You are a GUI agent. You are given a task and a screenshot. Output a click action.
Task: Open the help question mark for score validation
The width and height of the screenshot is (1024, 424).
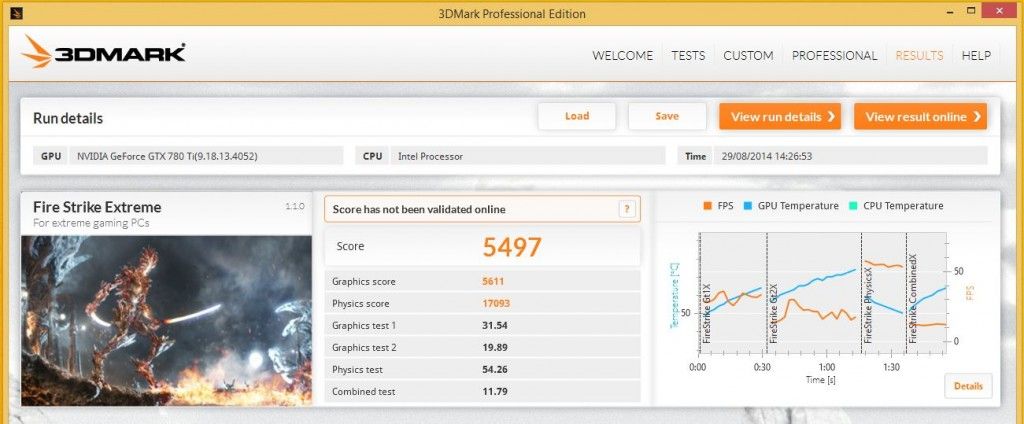coord(626,209)
